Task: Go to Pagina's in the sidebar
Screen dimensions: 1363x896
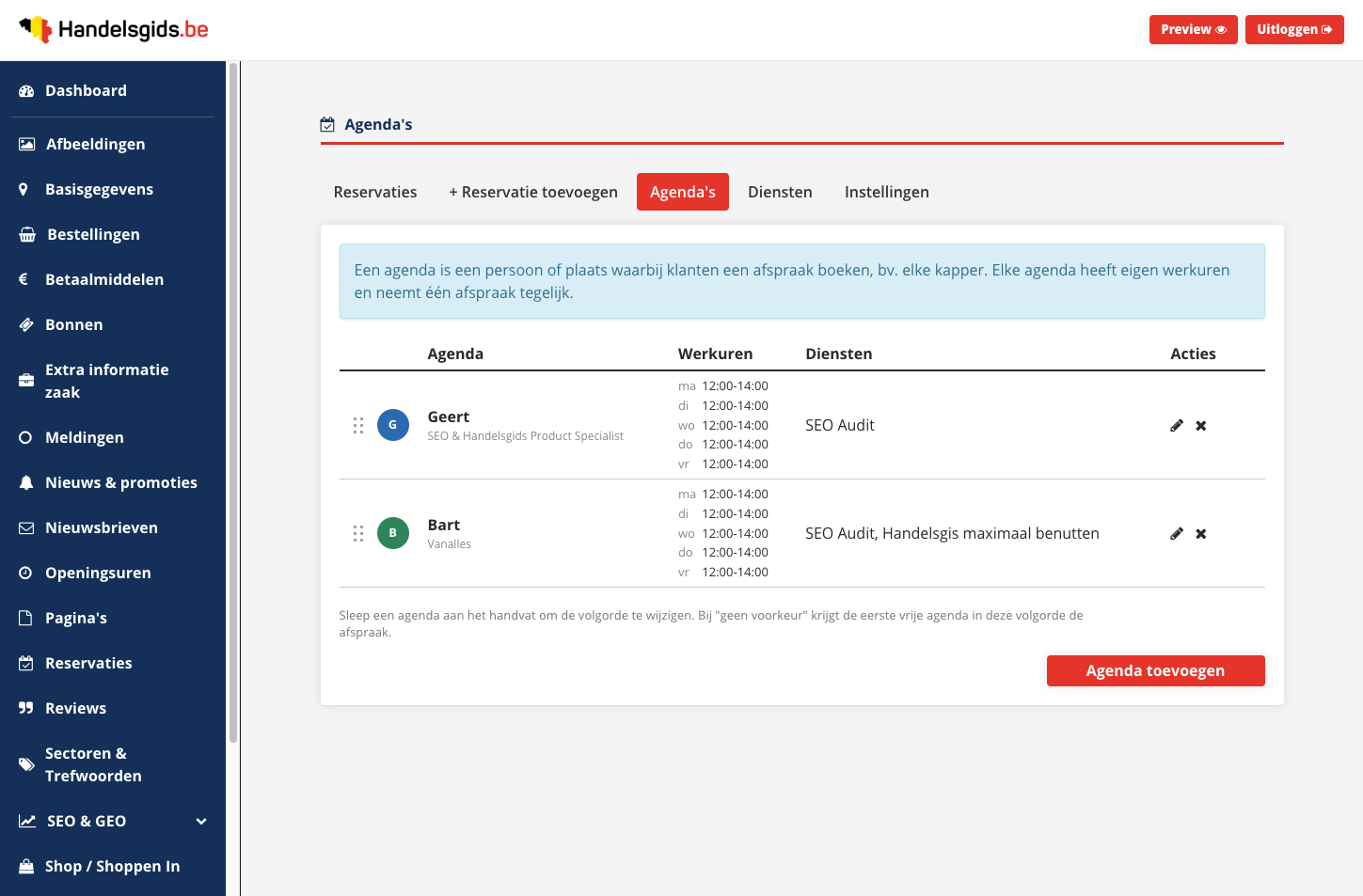Action: 113,618
